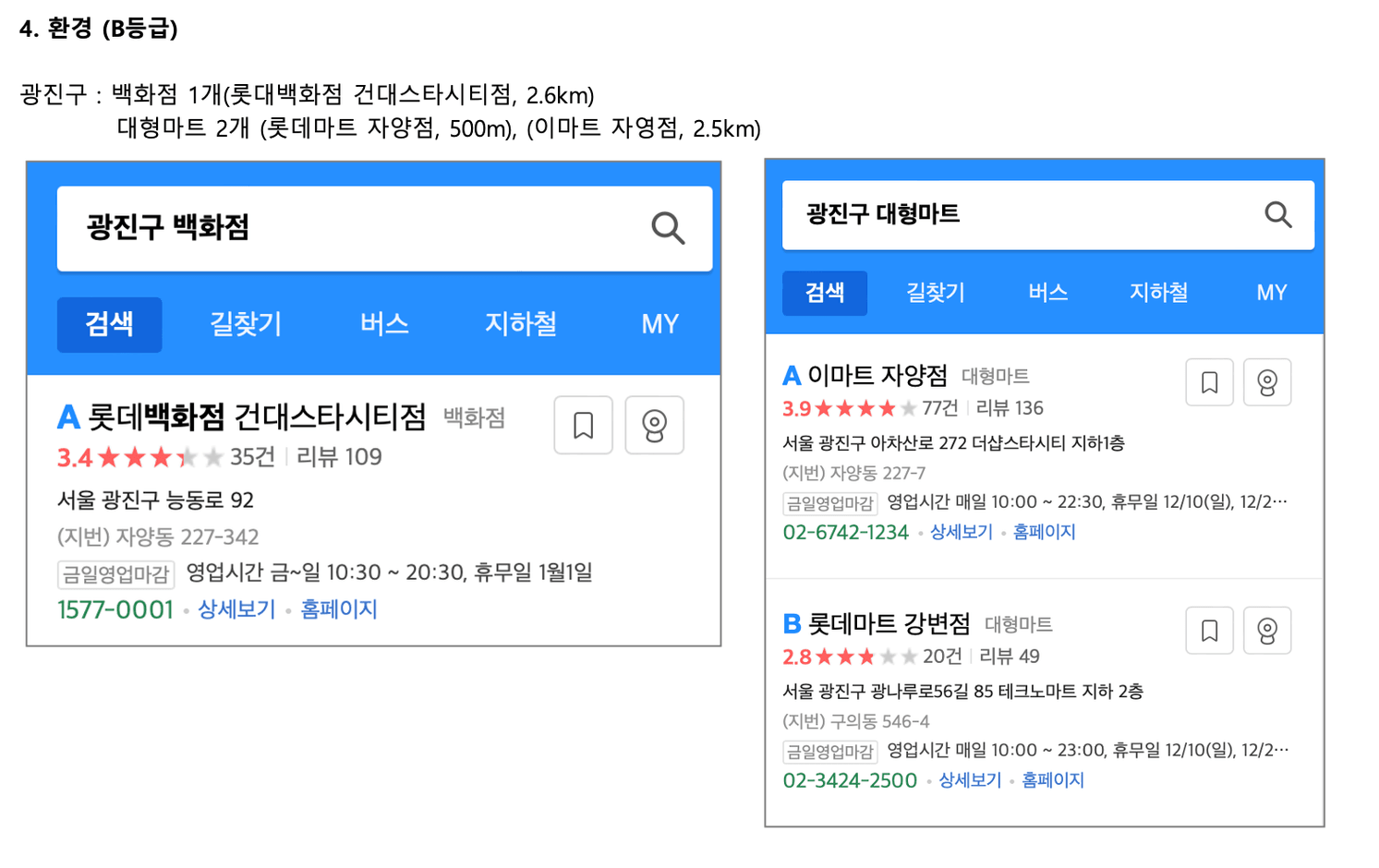This screenshot has height=868, width=1379.
Task: Bookmark 이마트 자양점
Action: click(x=1209, y=382)
